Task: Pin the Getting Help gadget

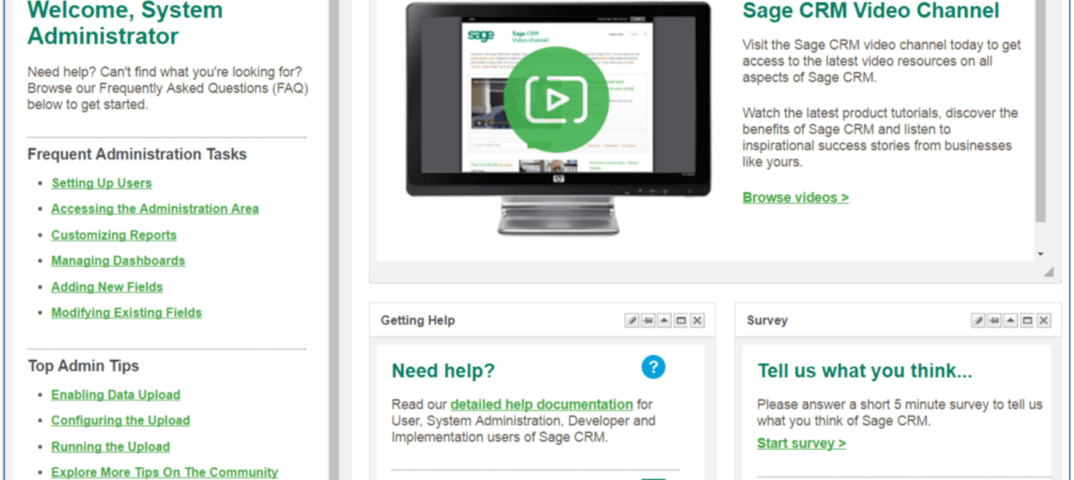Action: click(x=648, y=320)
